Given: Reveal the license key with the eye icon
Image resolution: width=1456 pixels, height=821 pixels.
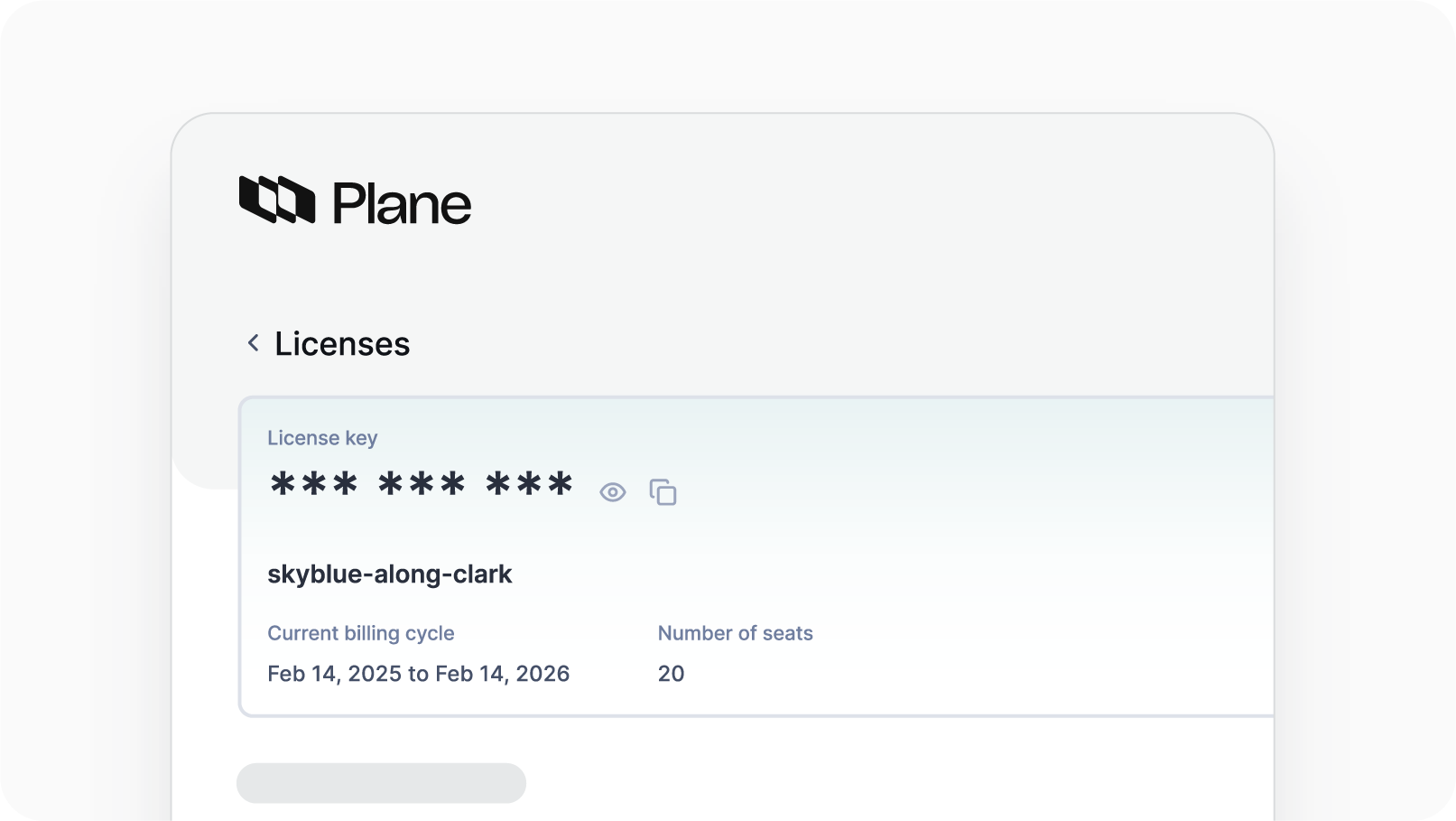Looking at the screenshot, I should coord(612,492).
